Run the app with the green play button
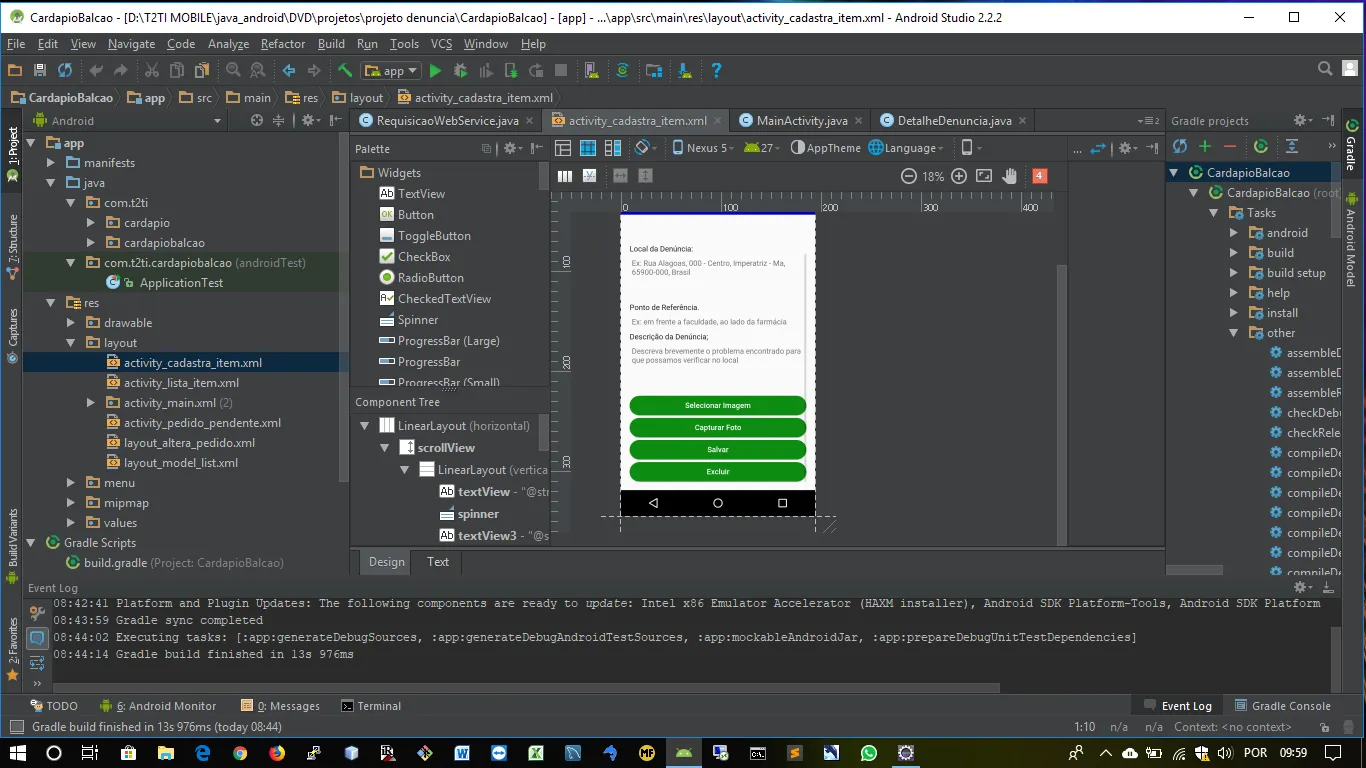This screenshot has height=768, width=1366. click(x=435, y=71)
